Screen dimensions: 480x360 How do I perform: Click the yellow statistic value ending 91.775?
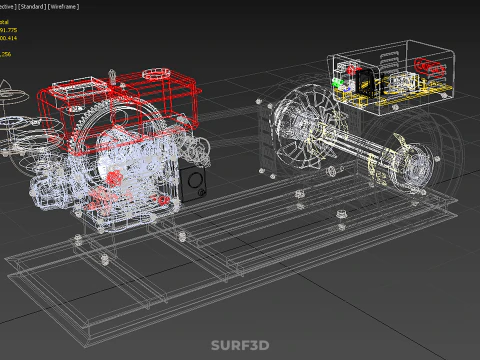tap(8, 30)
